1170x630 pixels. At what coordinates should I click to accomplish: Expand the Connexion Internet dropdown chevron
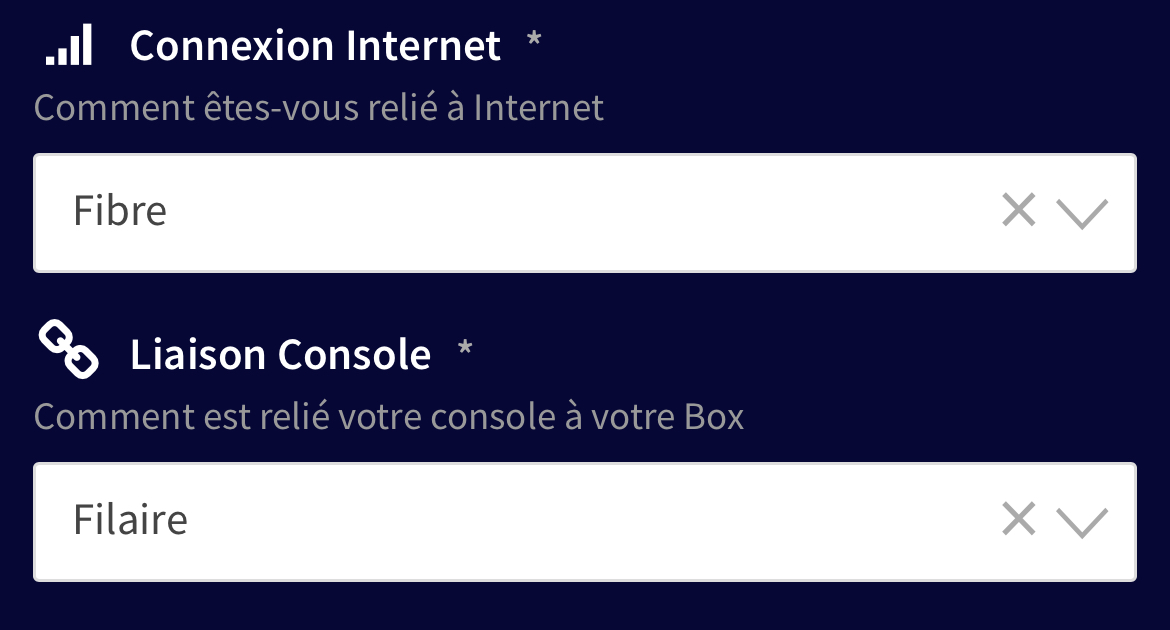pos(1082,213)
